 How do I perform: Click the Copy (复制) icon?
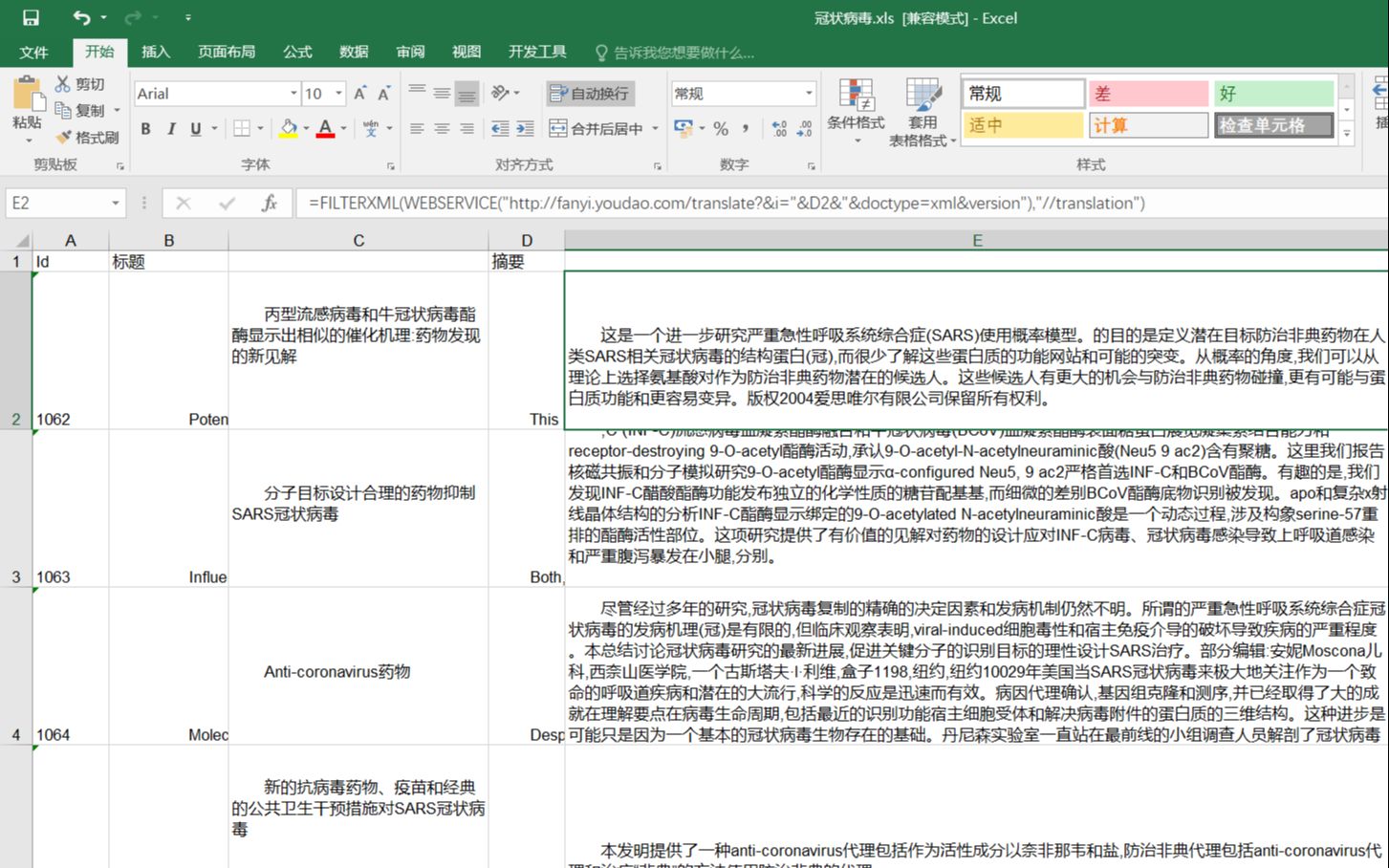63,110
